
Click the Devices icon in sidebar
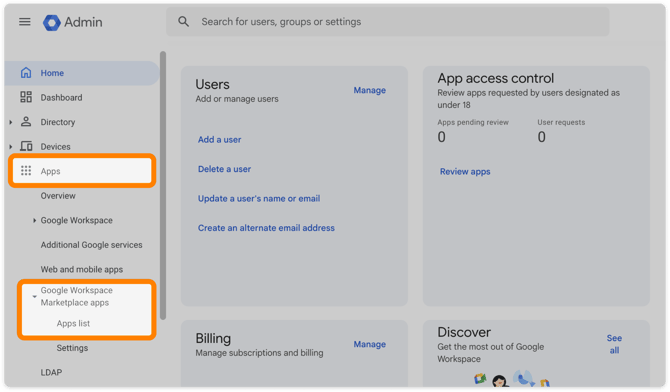[x=26, y=146]
